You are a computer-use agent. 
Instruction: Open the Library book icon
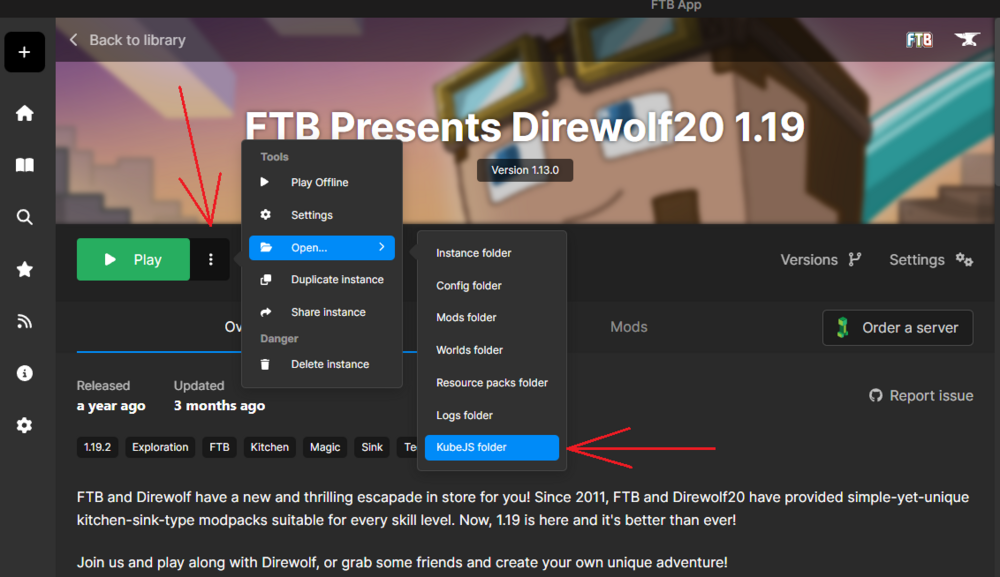click(25, 165)
